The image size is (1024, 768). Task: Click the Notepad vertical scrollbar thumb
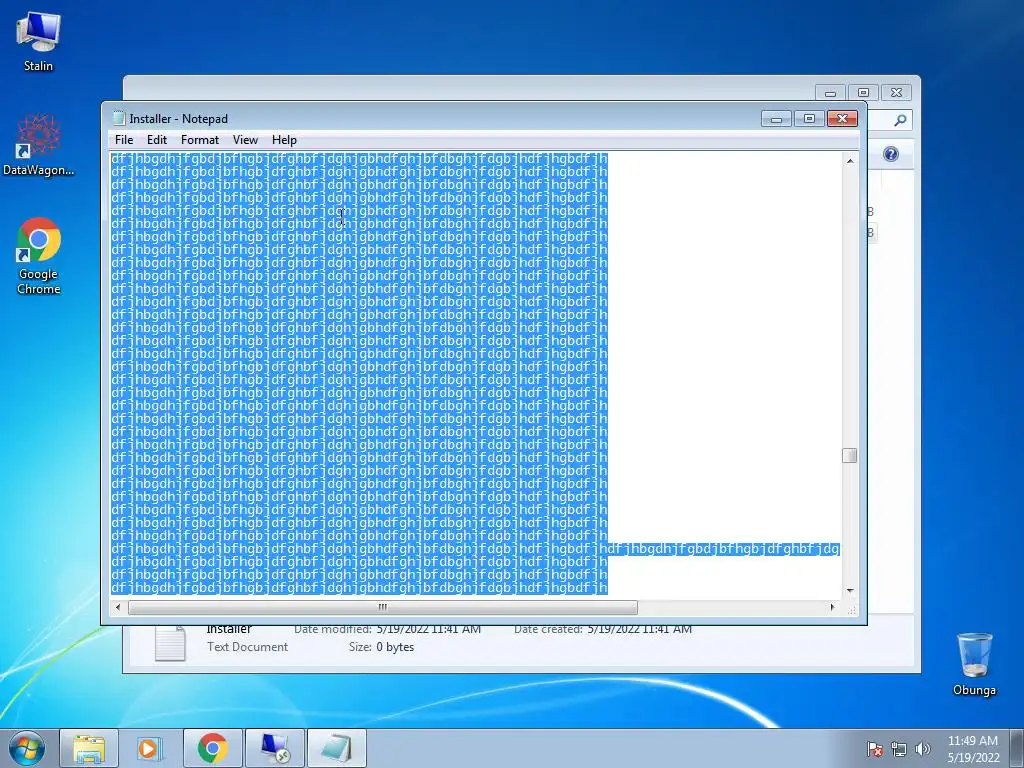(850, 456)
